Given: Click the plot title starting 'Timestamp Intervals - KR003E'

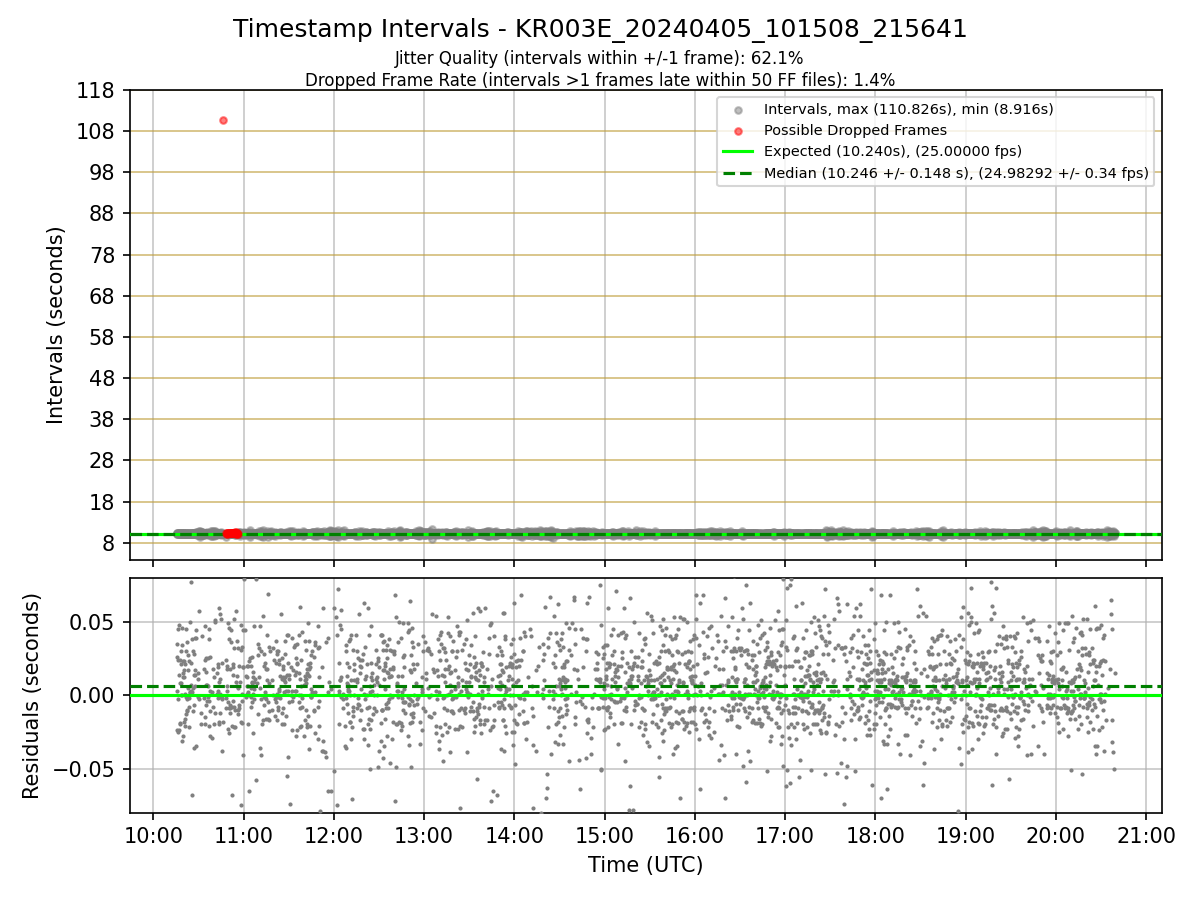Looking at the screenshot, I should click(600, 29).
